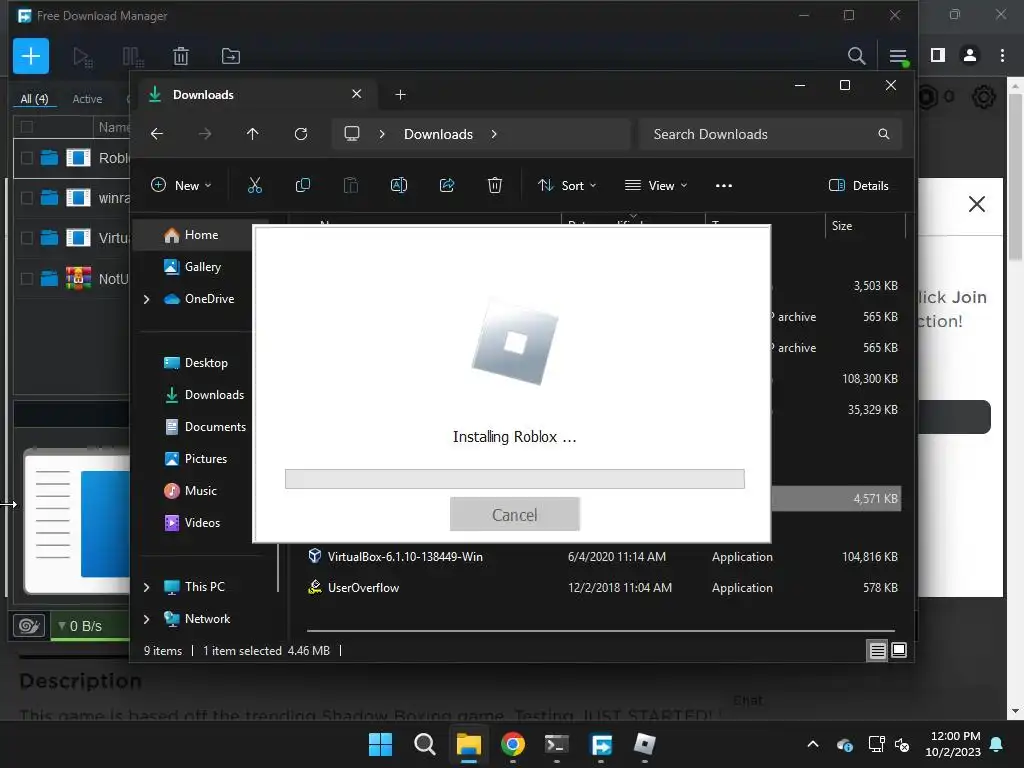
Task: Click the Size column header
Action: 865,226
